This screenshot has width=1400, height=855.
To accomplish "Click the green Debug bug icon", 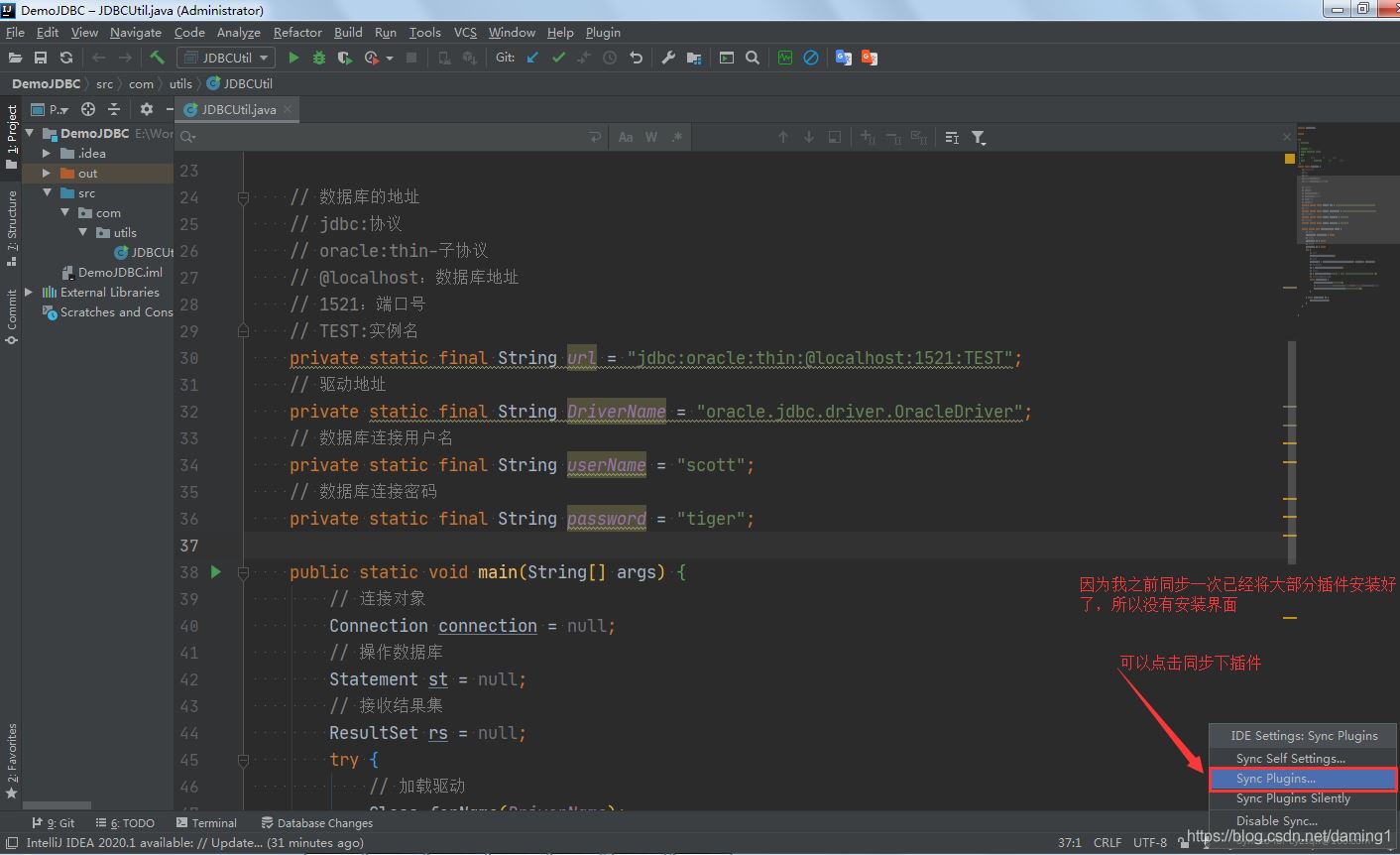I will [319, 58].
